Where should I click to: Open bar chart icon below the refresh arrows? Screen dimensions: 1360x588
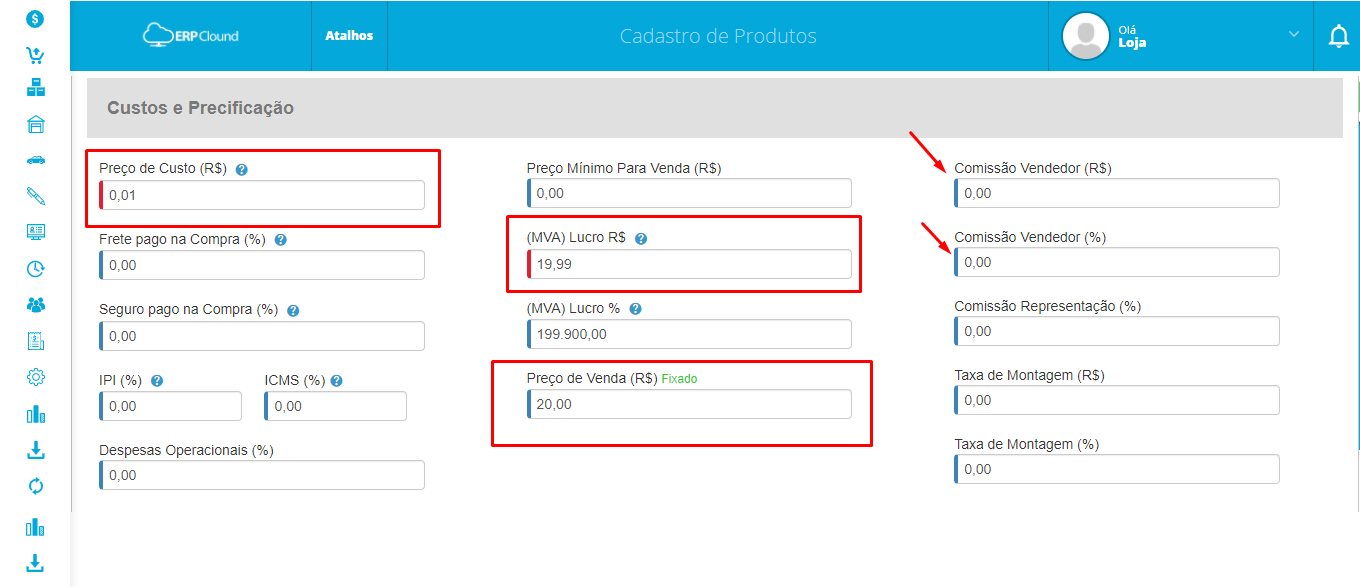pyautogui.click(x=35, y=526)
